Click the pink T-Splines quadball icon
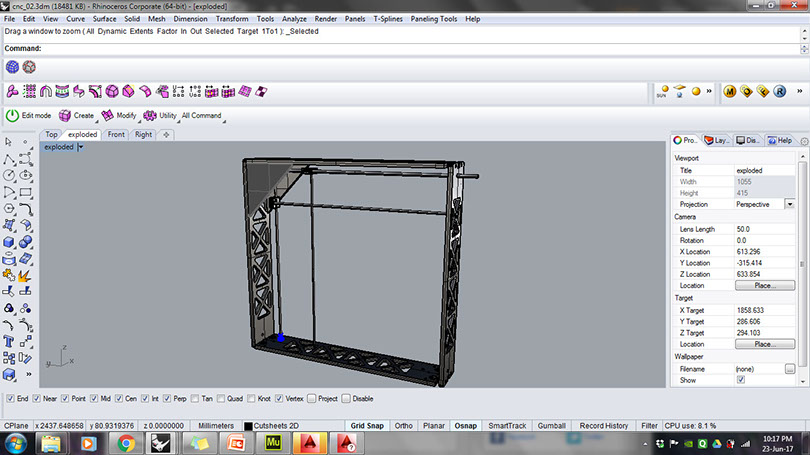Screen dimensions: 810x455 pos(112,92)
